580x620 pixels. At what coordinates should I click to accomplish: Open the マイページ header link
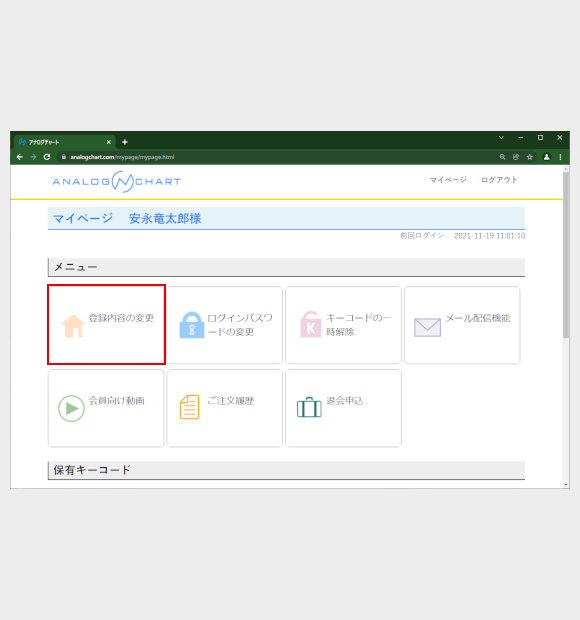click(448, 180)
